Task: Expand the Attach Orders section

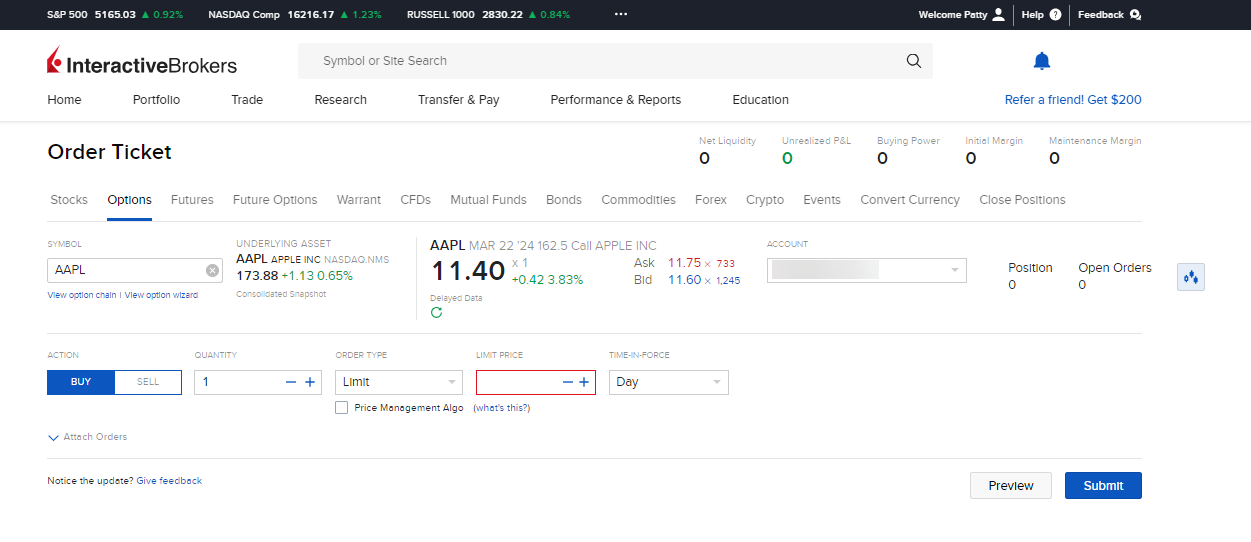Action: 87,437
